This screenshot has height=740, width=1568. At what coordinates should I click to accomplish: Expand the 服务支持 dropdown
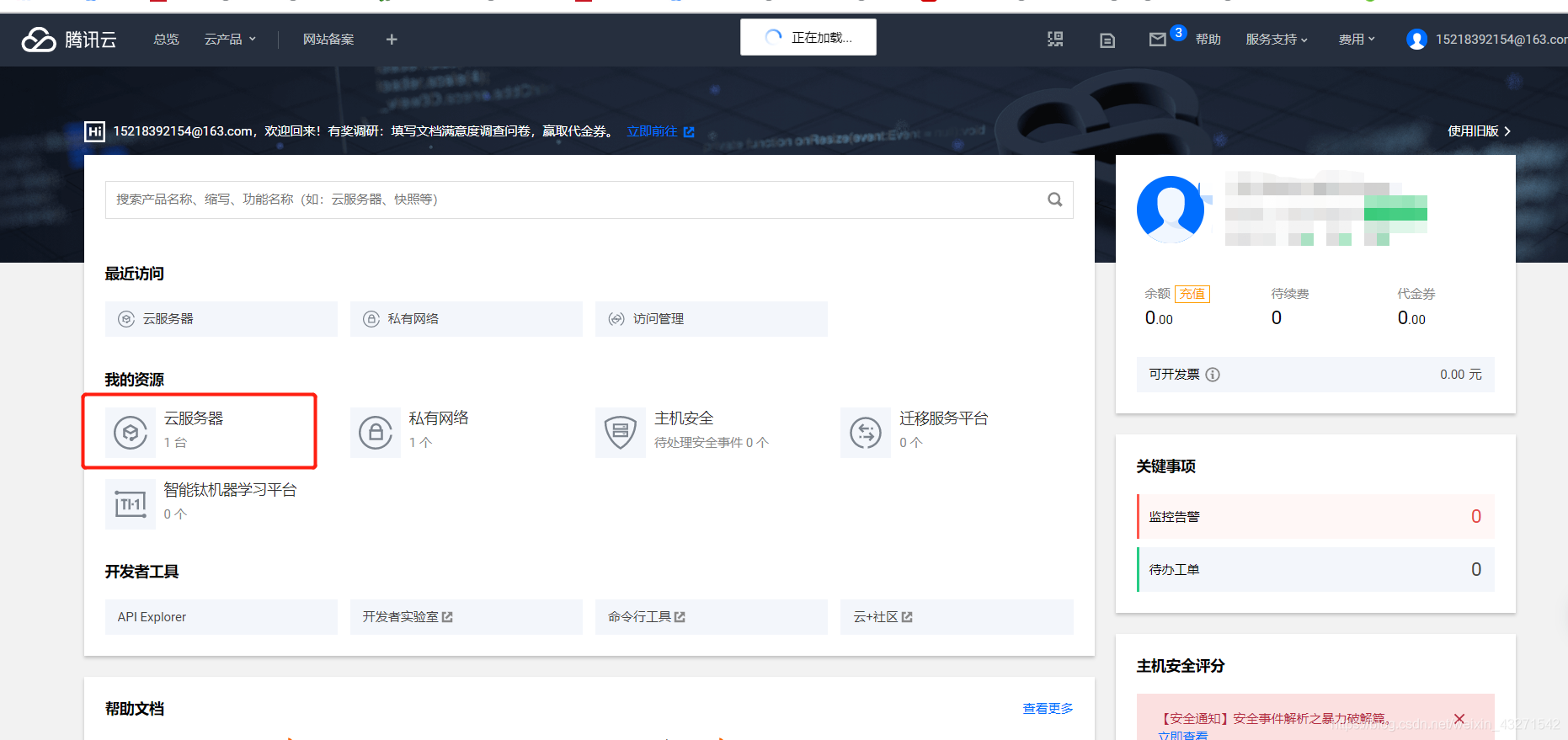[1277, 40]
